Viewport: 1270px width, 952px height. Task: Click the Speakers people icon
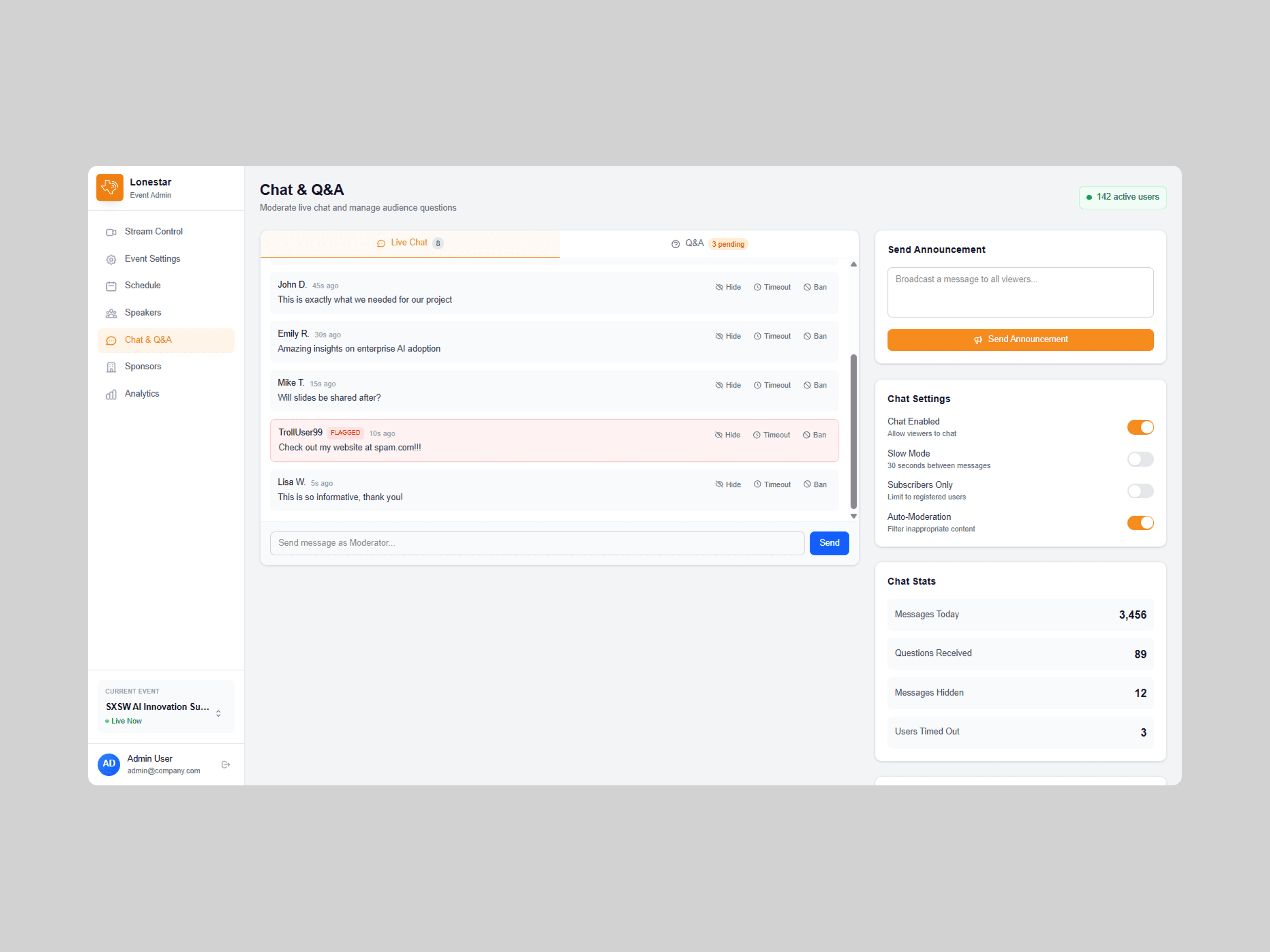tap(112, 313)
